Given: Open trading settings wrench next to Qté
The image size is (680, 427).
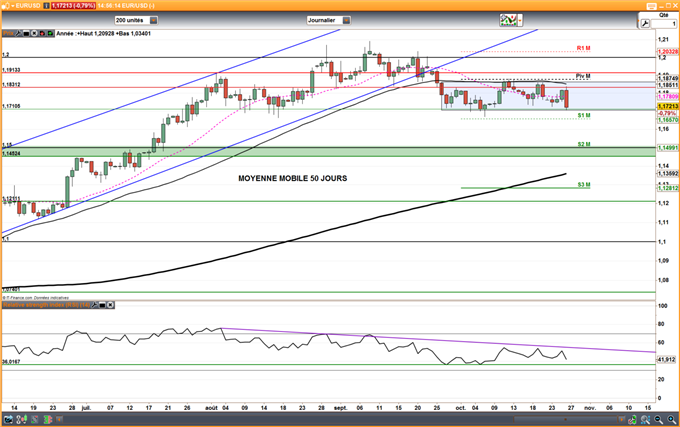Looking at the screenshot, I should pyautogui.click(x=645, y=23).
